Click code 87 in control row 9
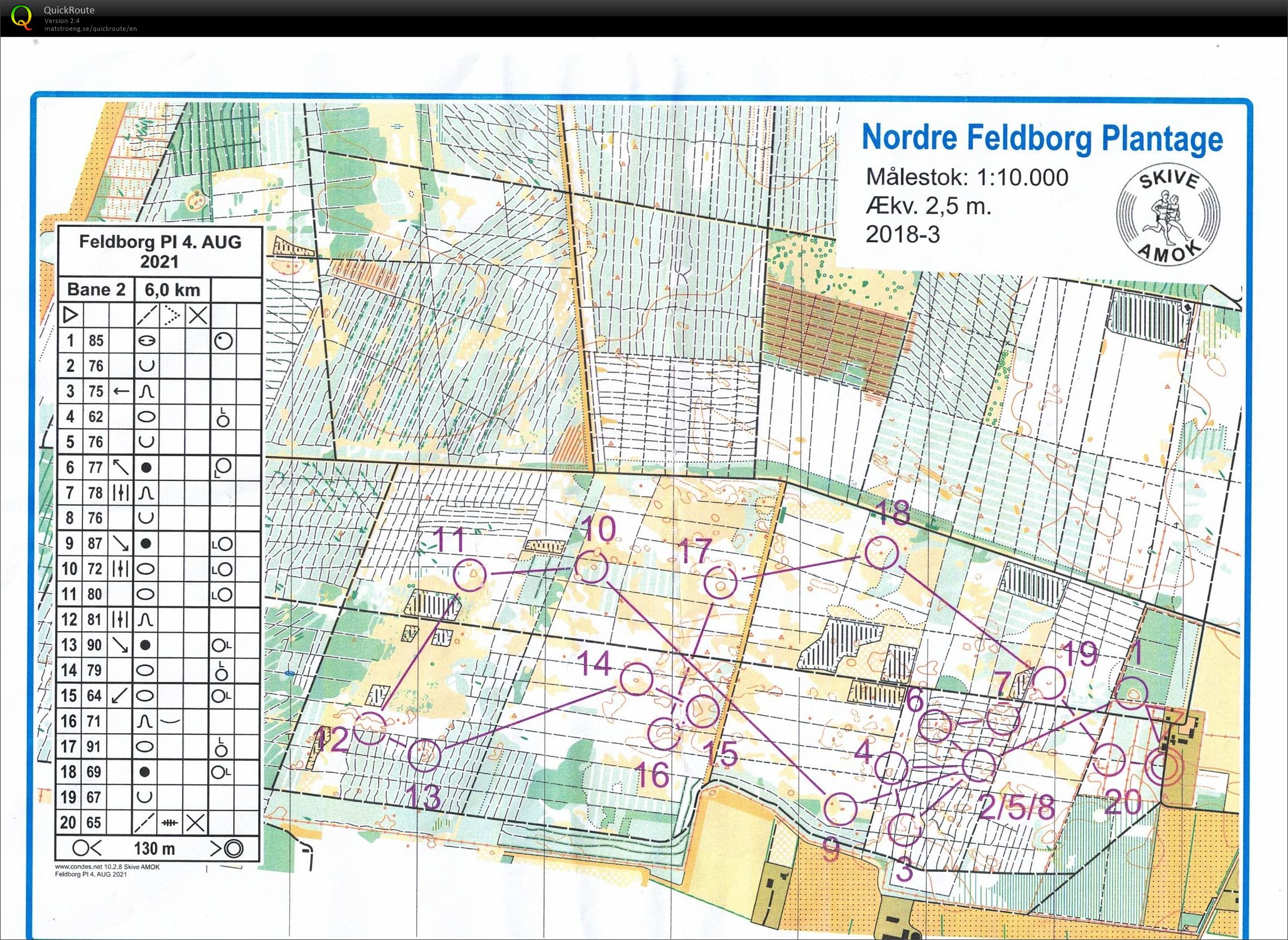This screenshot has width=1288, height=940. point(96,543)
